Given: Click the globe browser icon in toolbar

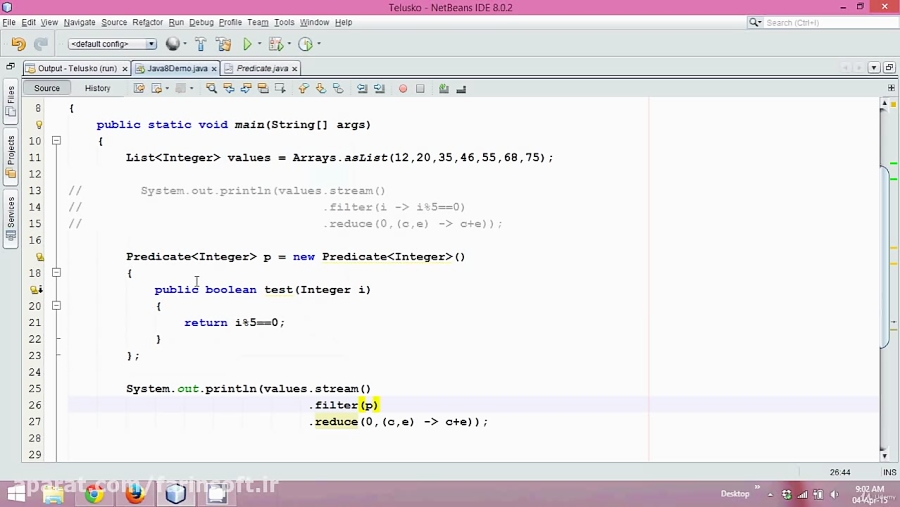Looking at the screenshot, I should pos(173,44).
